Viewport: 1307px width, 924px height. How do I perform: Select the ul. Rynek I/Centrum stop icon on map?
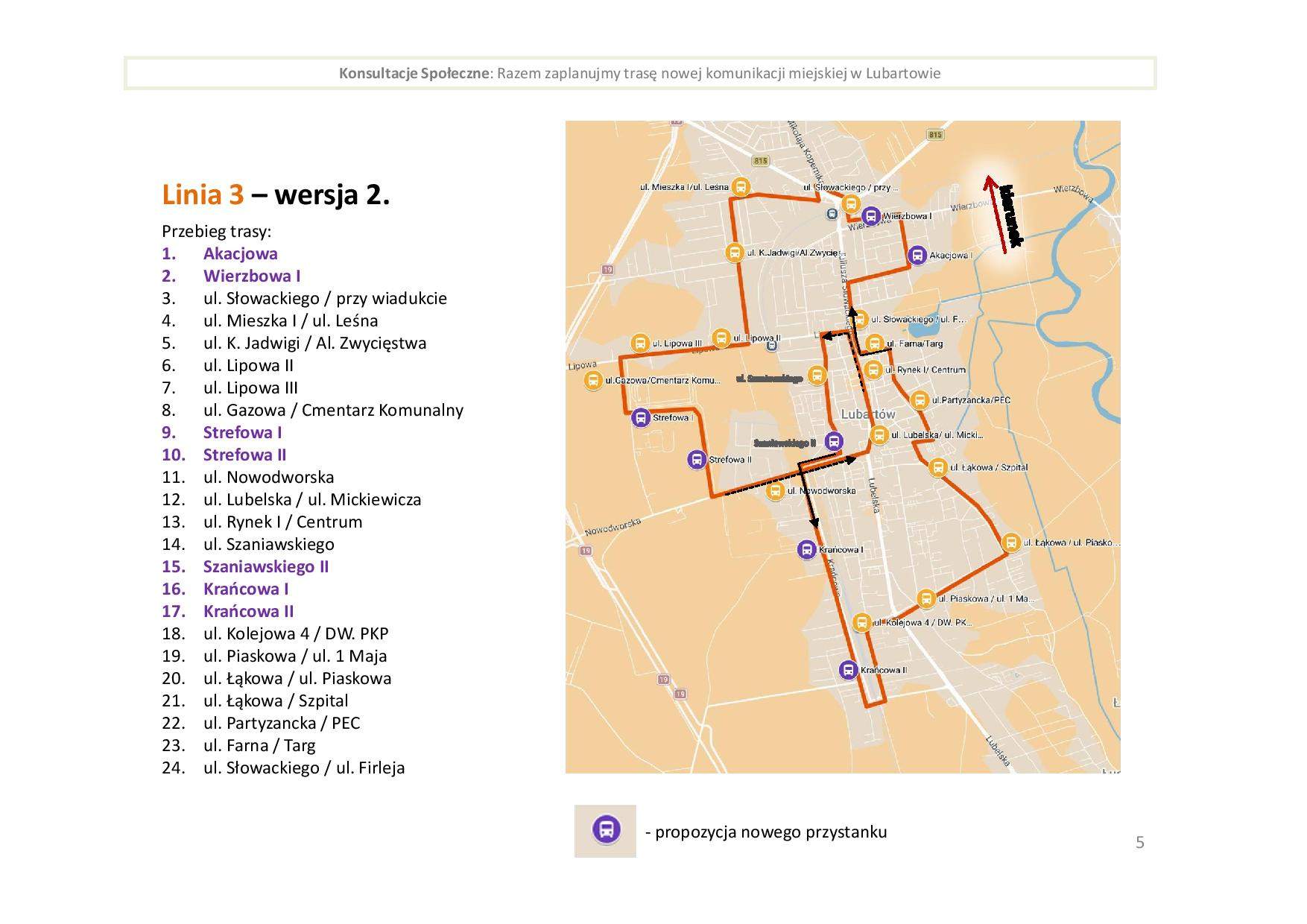point(873,370)
